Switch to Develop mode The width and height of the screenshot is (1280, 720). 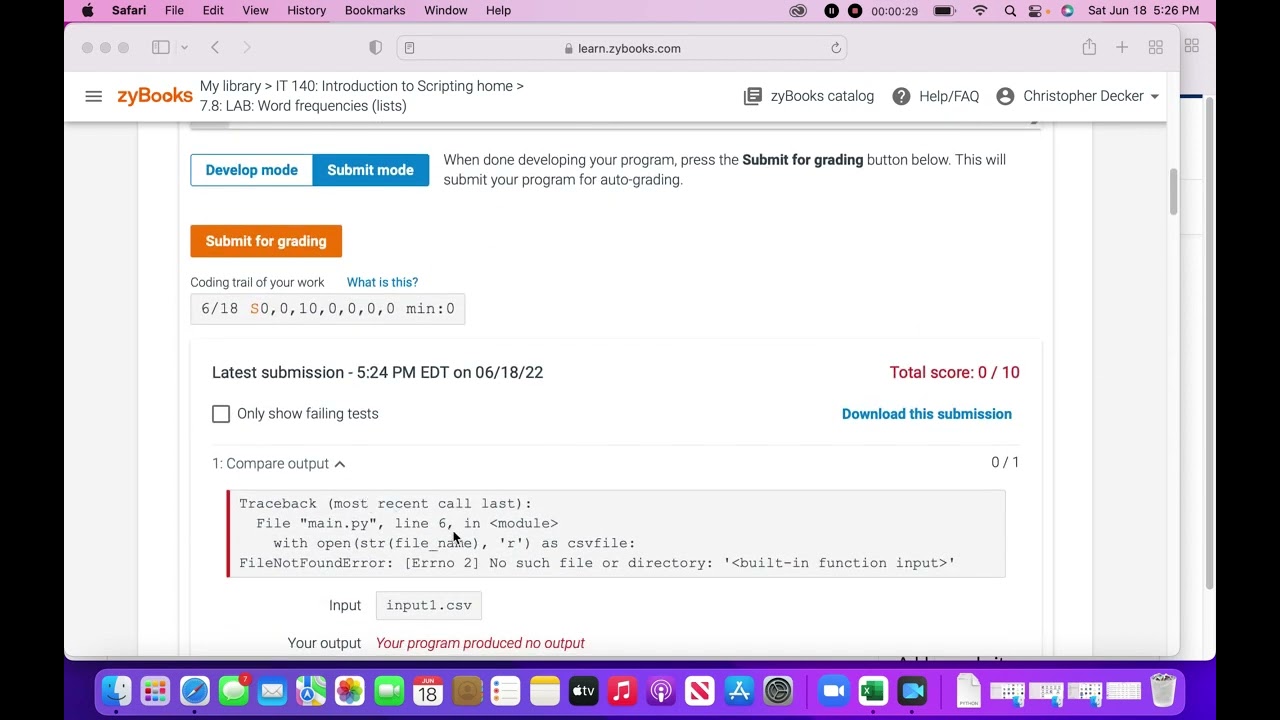point(252,170)
